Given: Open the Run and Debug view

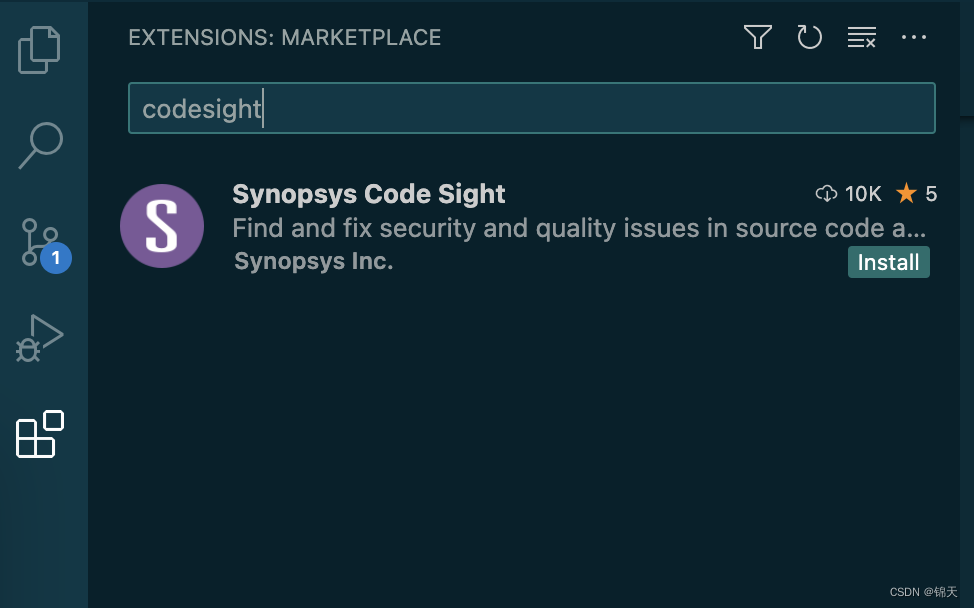Looking at the screenshot, I should pos(40,338).
